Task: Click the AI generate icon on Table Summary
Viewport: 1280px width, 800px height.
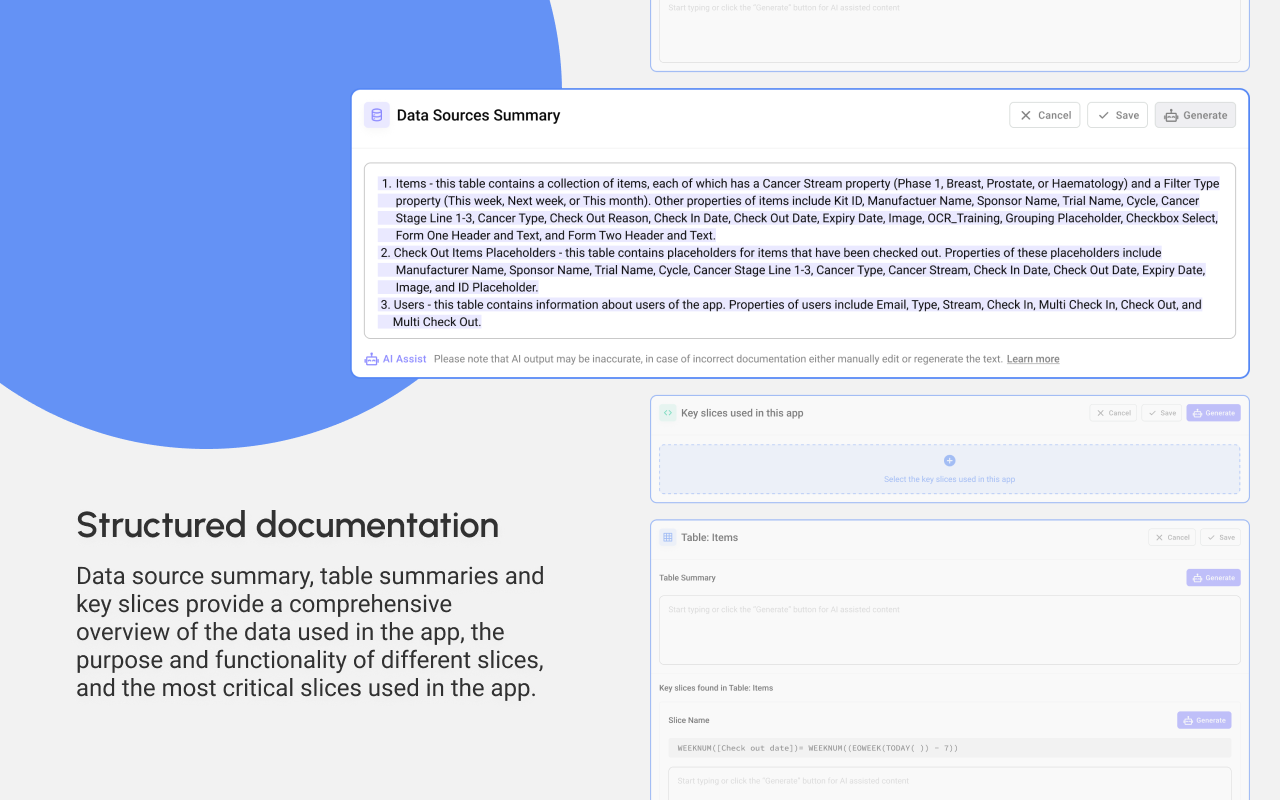Action: [1198, 577]
